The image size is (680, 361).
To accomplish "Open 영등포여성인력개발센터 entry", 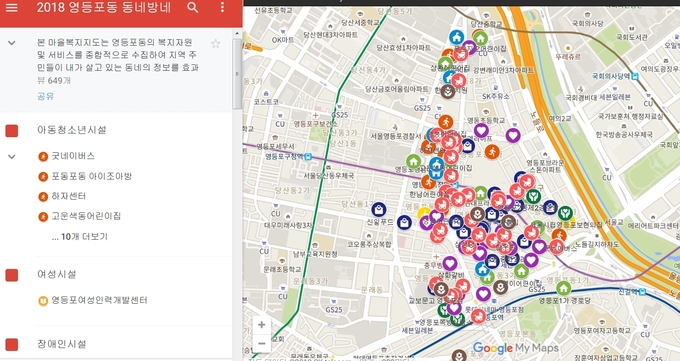I will 99,300.
